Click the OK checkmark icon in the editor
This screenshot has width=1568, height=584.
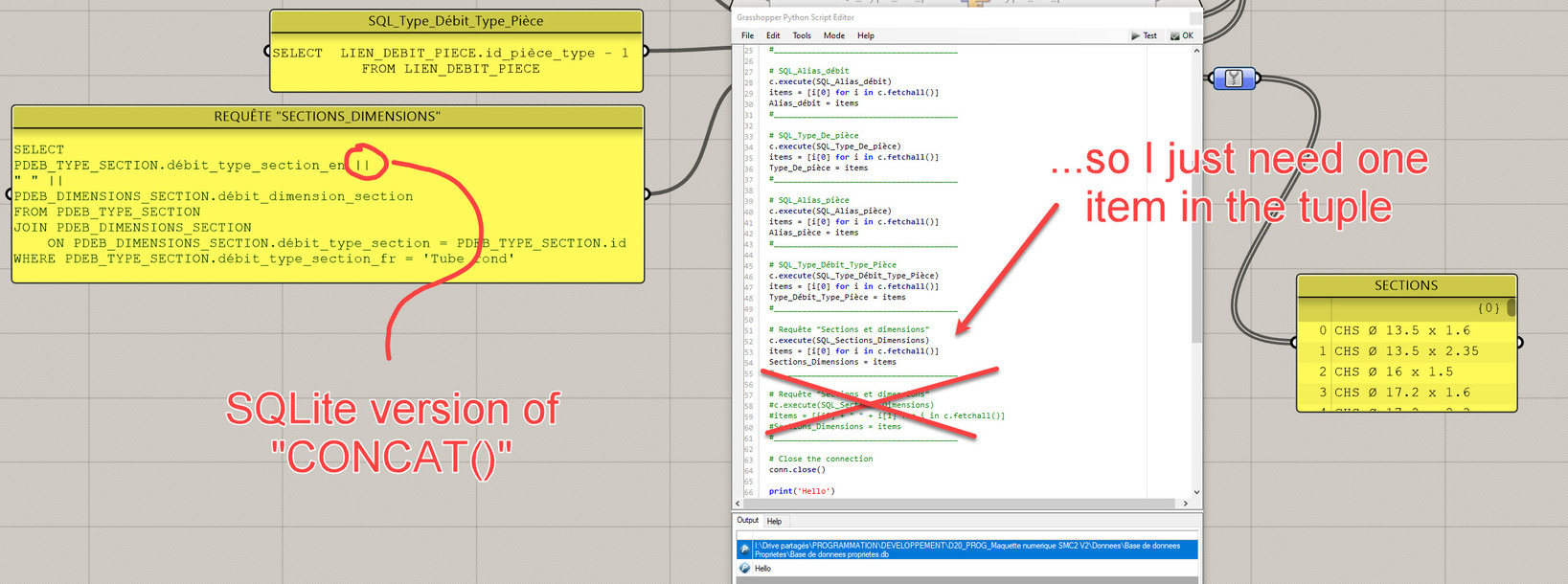pyautogui.click(x=1175, y=36)
